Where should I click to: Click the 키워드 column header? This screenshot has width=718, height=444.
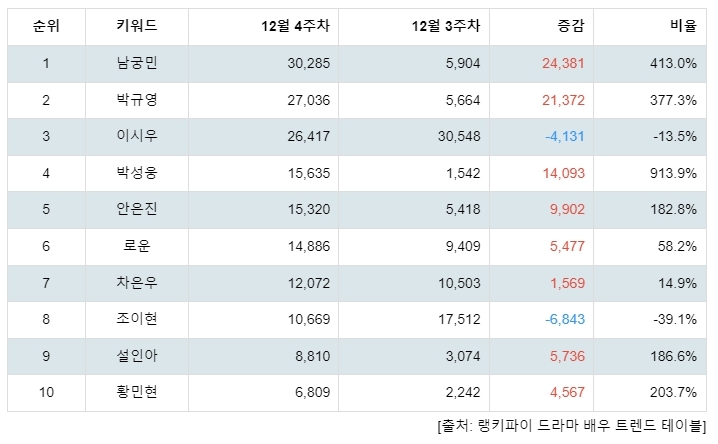[136, 26]
